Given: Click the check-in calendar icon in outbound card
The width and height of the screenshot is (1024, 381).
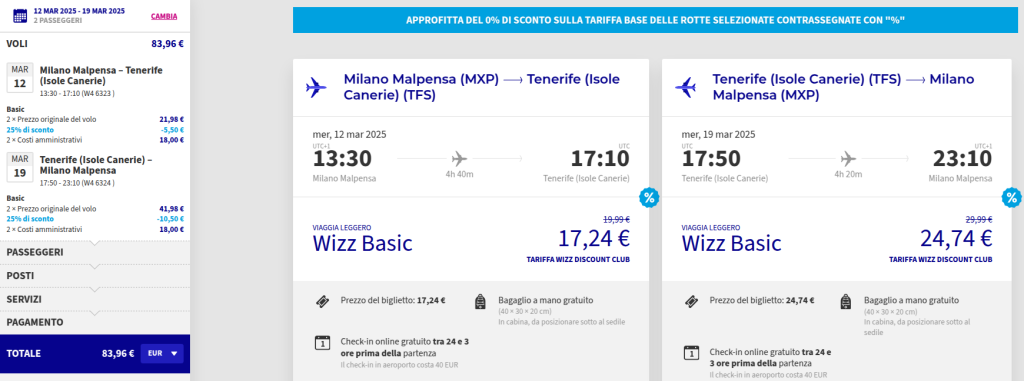Looking at the screenshot, I should pos(322,342).
